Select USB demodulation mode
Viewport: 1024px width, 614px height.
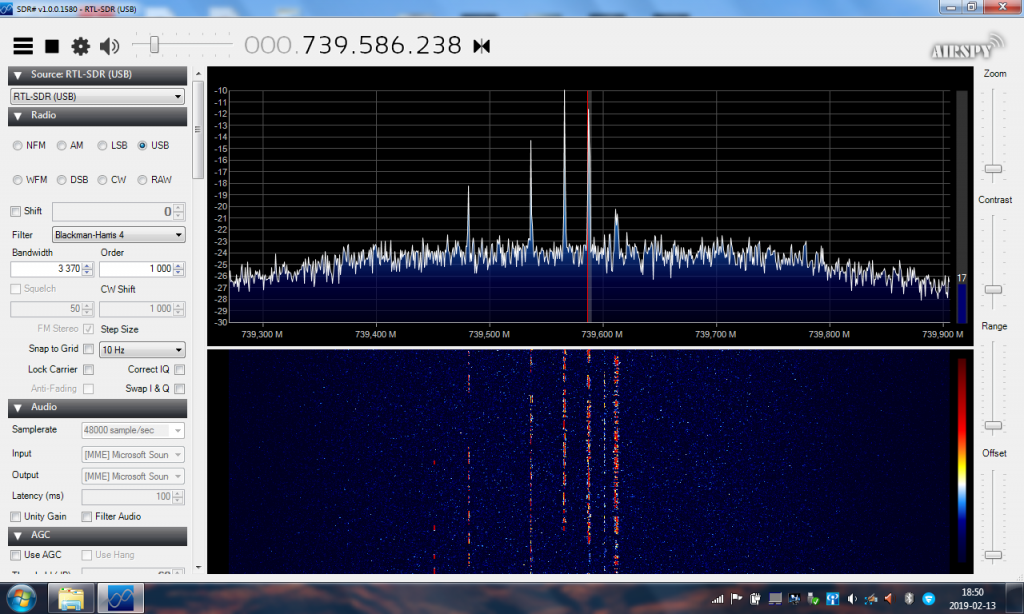[x=142, y=146]
